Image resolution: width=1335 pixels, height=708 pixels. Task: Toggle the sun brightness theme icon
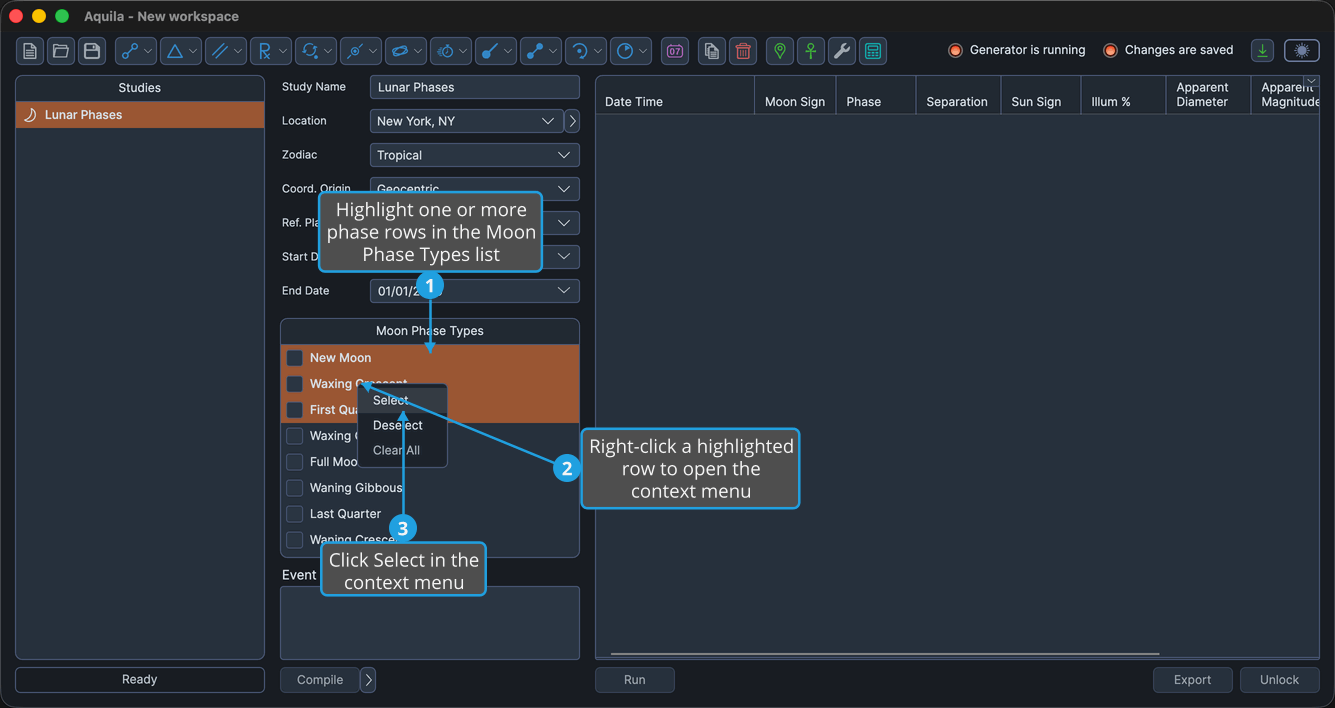point(1302,51)
